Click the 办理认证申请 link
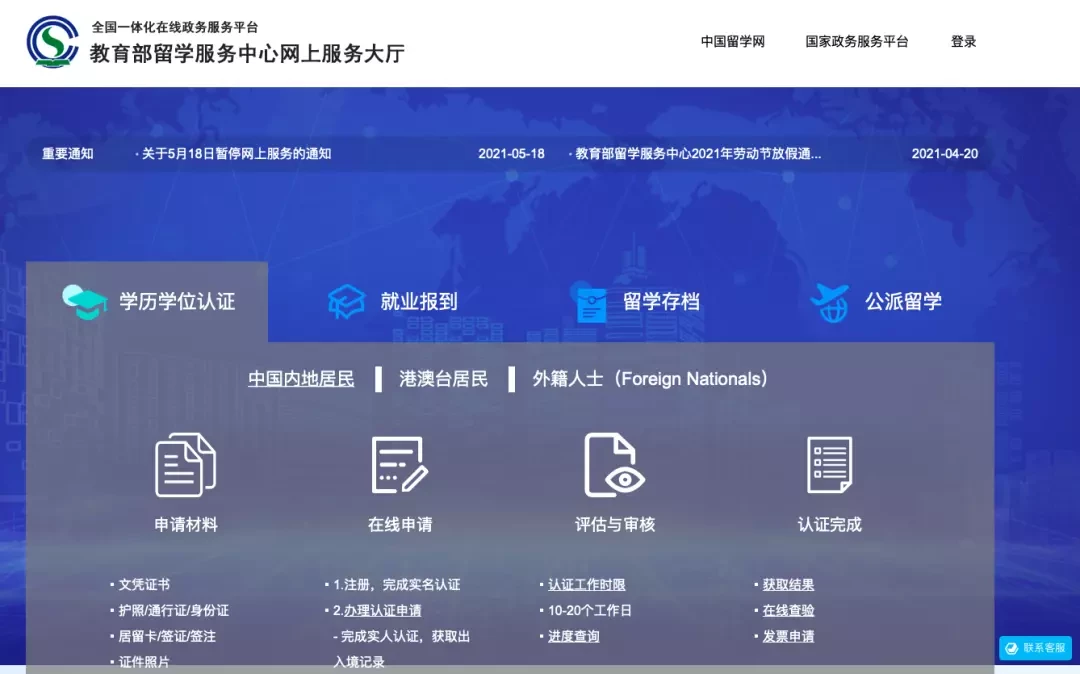 point(382,611)
